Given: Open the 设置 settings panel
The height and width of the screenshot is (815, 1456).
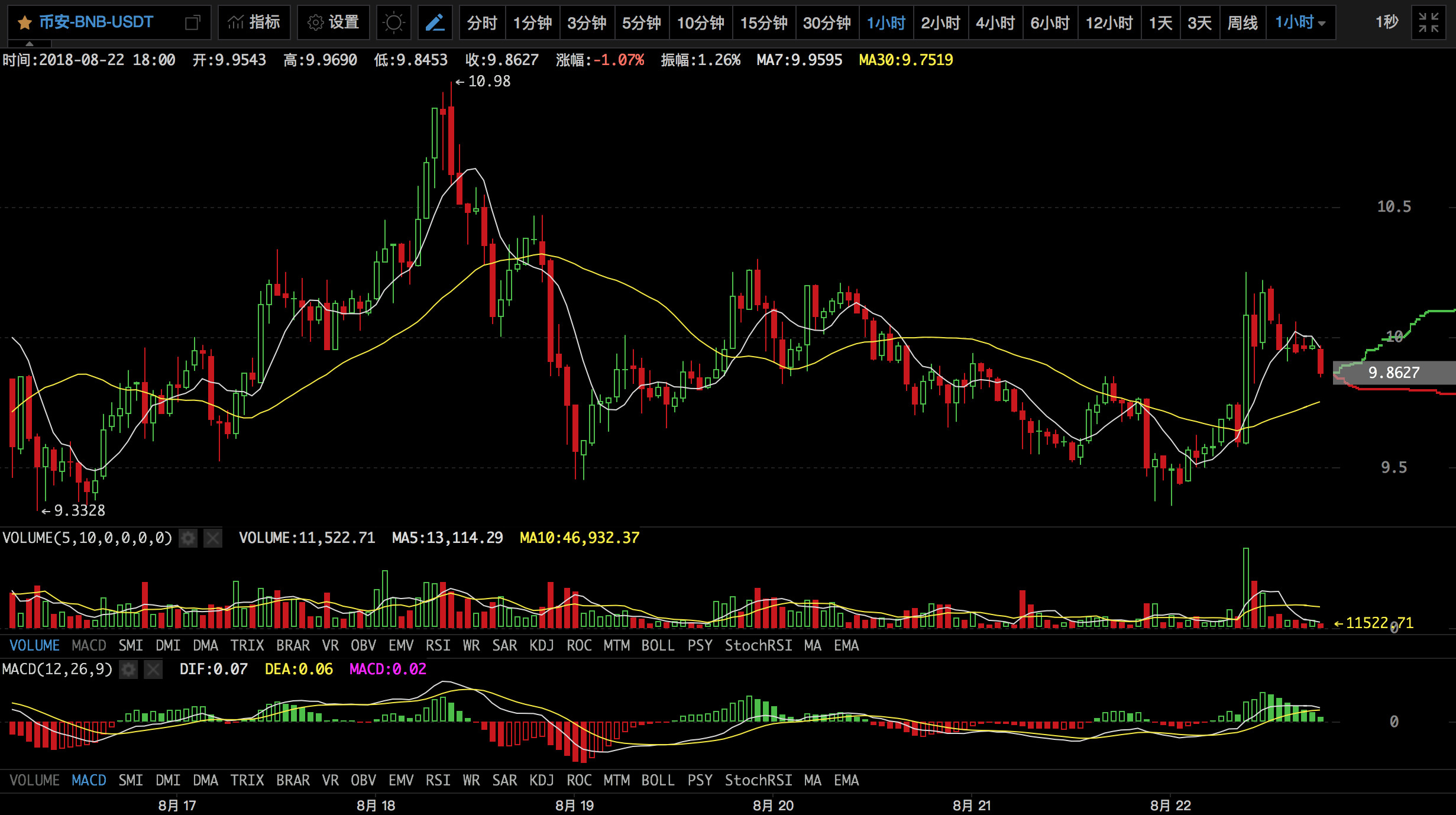Looking at the screenshot, I should [334, 22].
